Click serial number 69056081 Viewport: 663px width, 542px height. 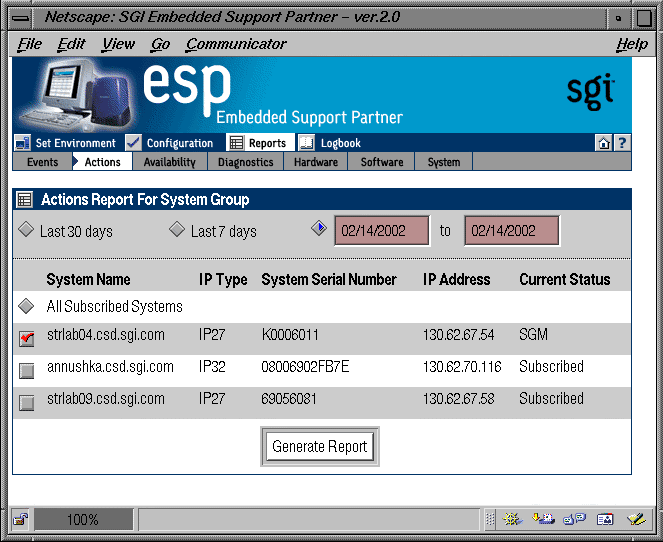289,399
